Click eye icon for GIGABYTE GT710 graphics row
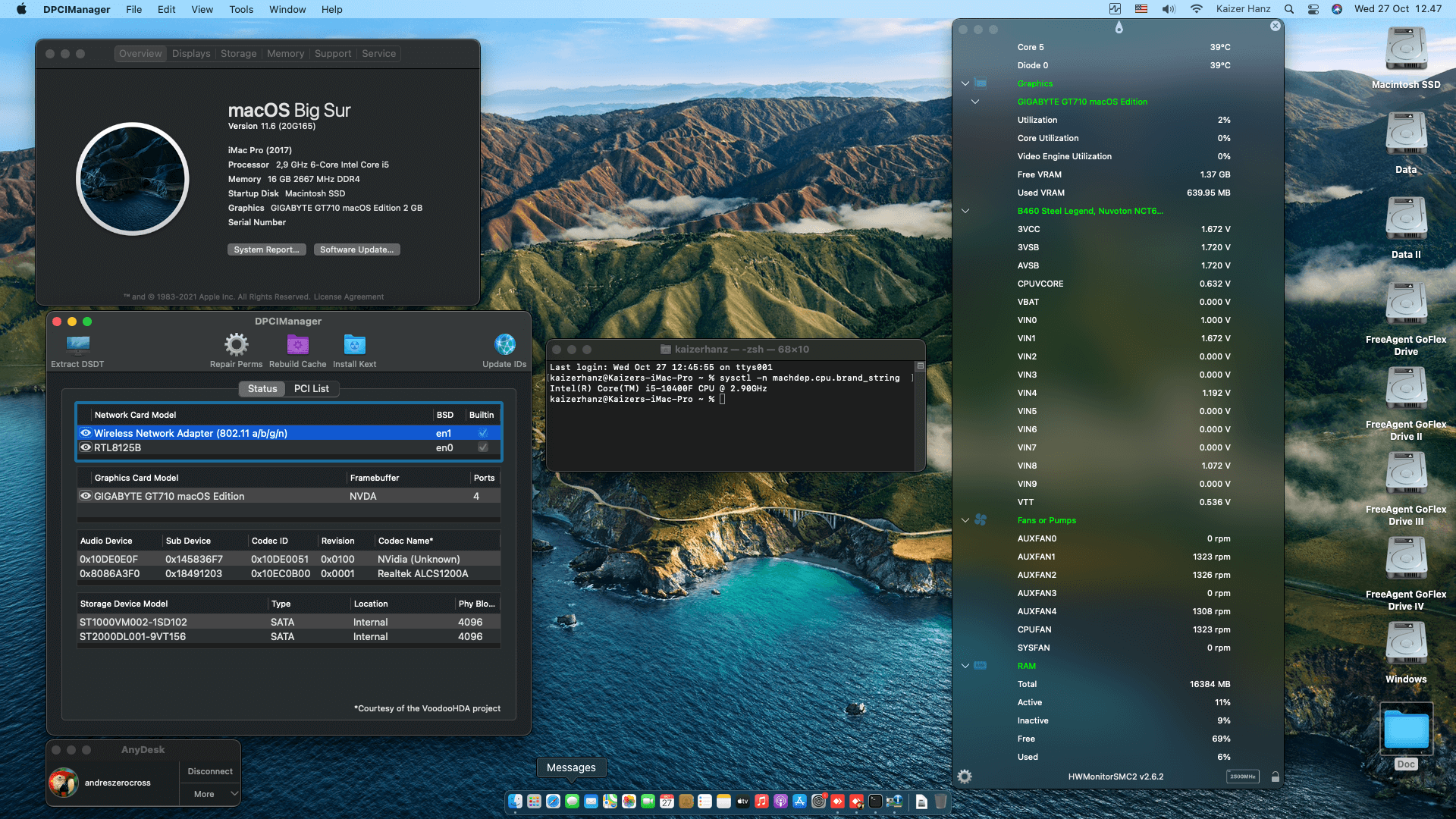 coord(86,496)
